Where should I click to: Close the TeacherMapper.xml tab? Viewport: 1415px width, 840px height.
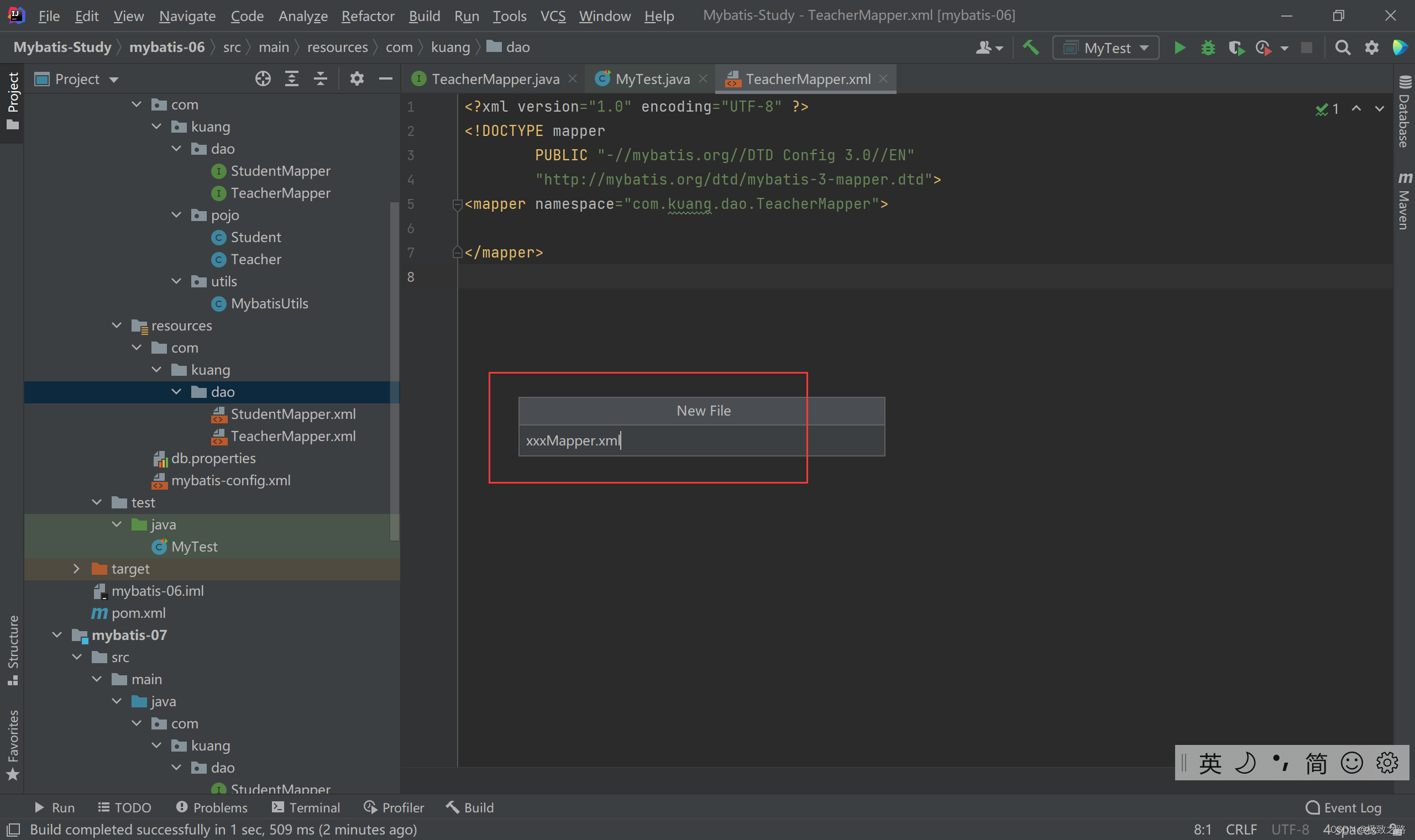883,78
